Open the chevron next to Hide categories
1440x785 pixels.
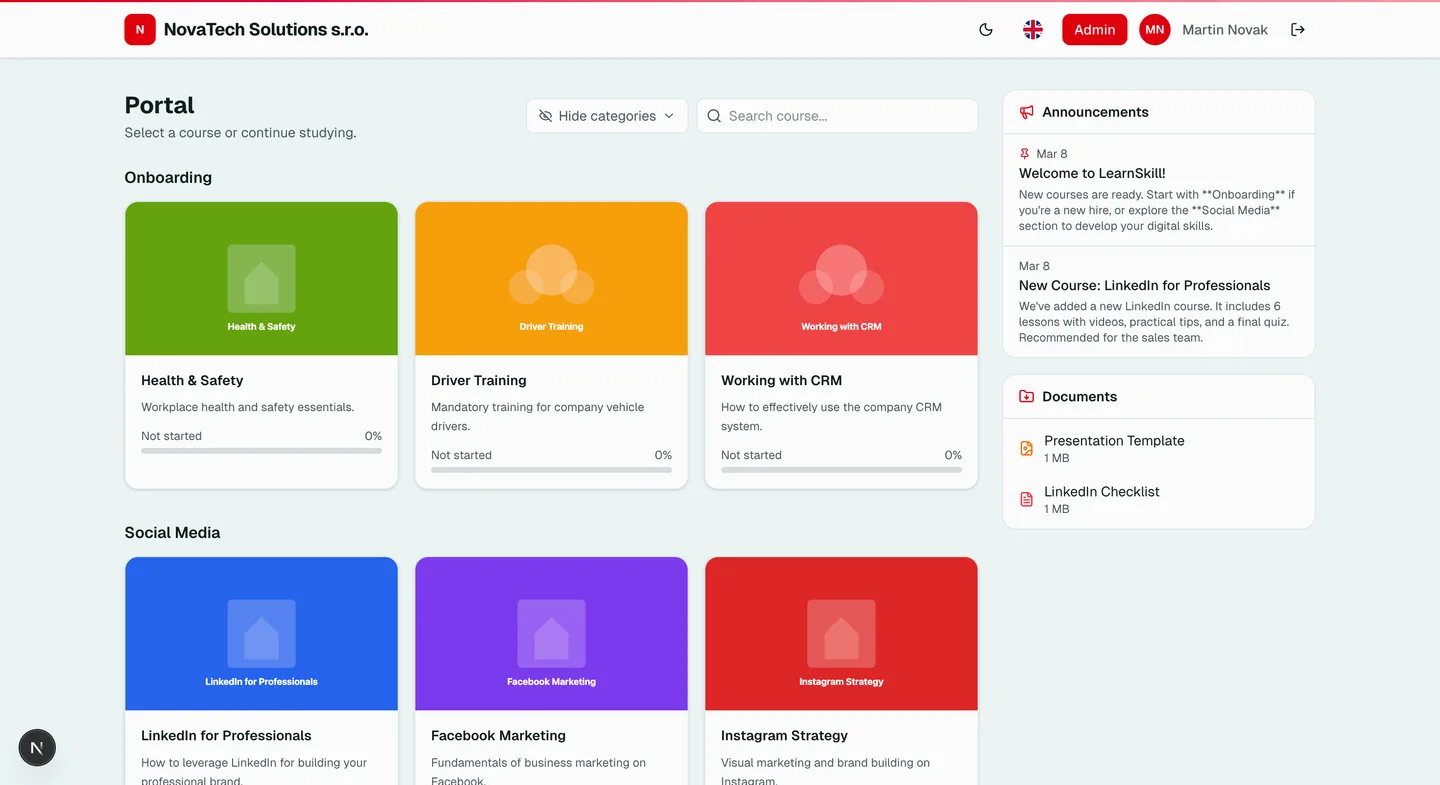click(x=668, y=116)
